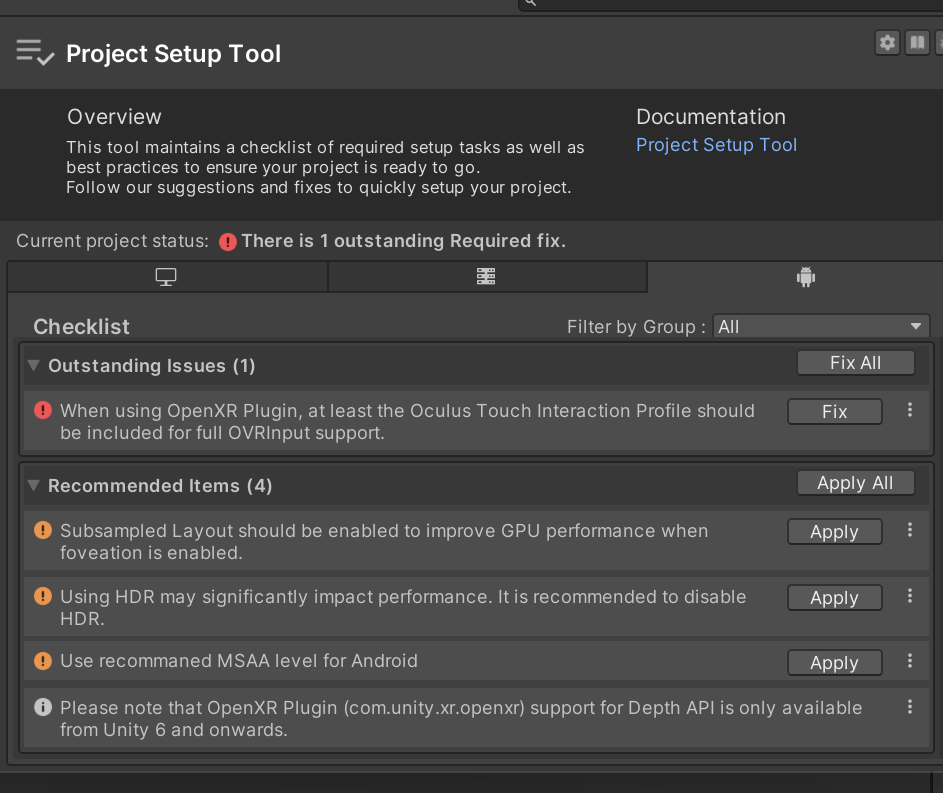This screenshot has height=793, width=943.
Task: Open more options for Depth API note
Action: (x=910, y=707)
